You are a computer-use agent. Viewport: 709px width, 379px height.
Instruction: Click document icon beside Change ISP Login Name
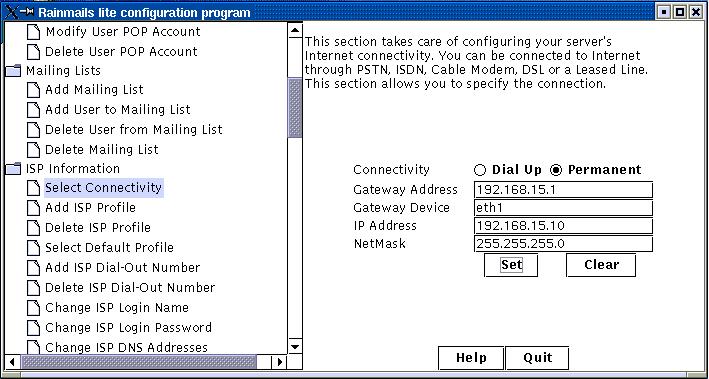33,308
